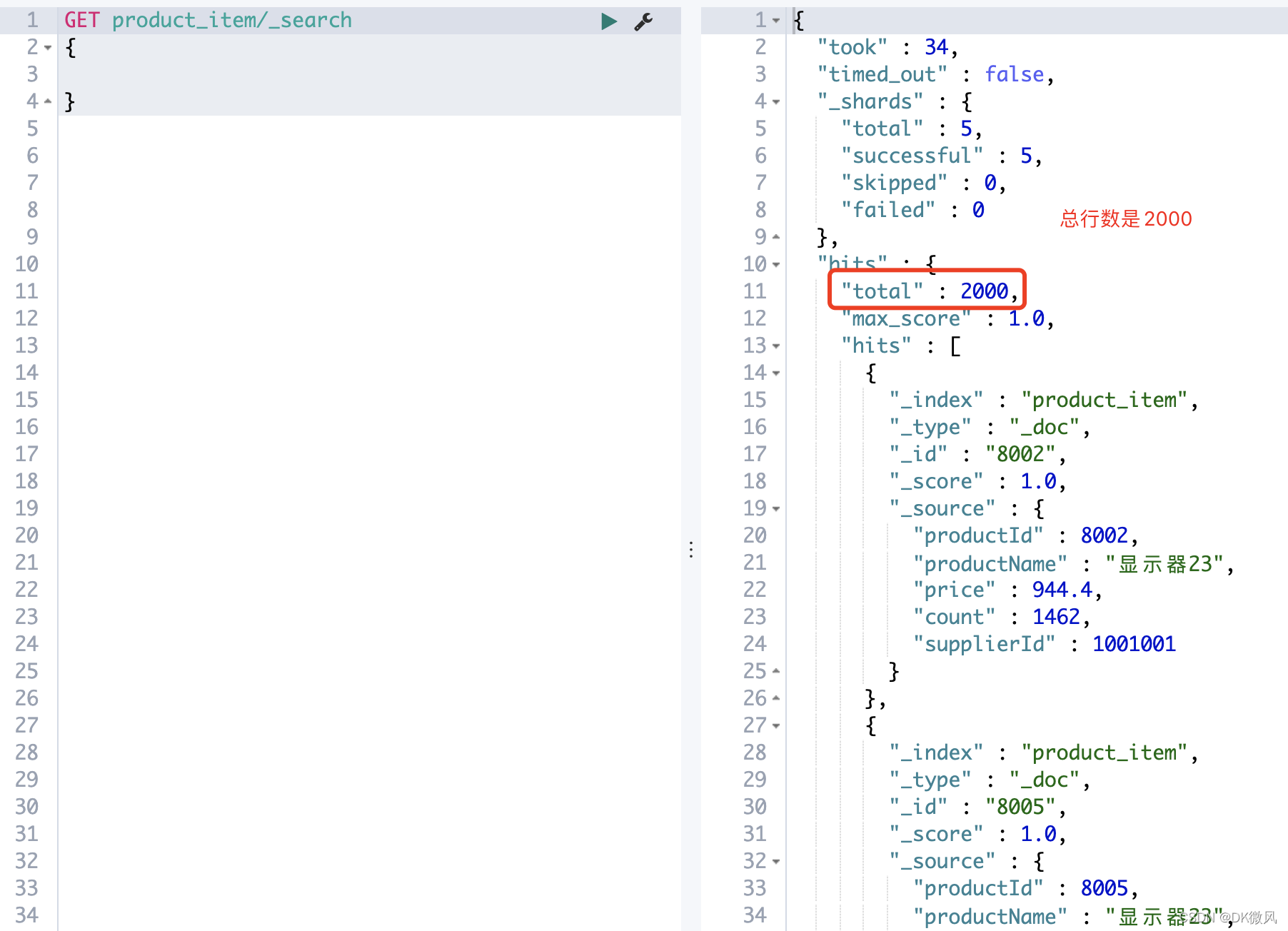Click the fold-close marker at editor line 4
Screen dimensions: 1288x931
point(47,100)
